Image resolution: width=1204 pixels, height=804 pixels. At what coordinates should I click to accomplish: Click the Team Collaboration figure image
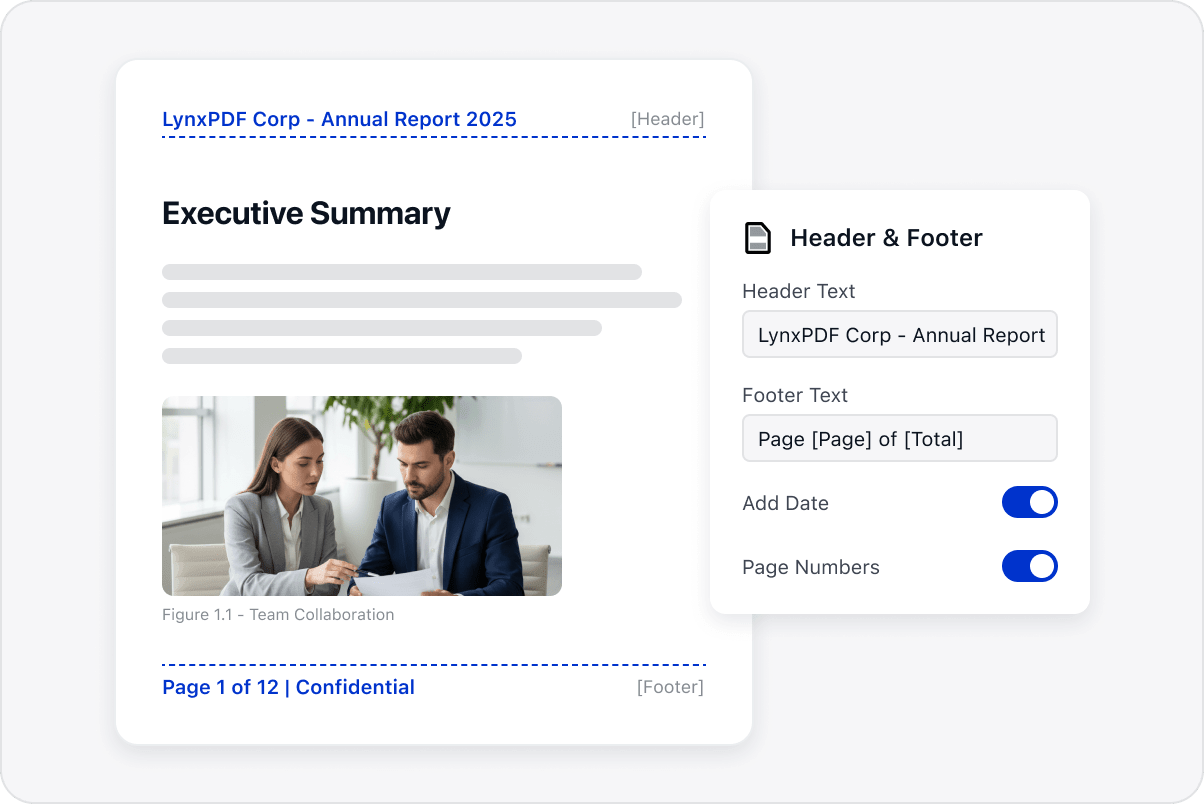pyautogui.click(x=362, y=496)
